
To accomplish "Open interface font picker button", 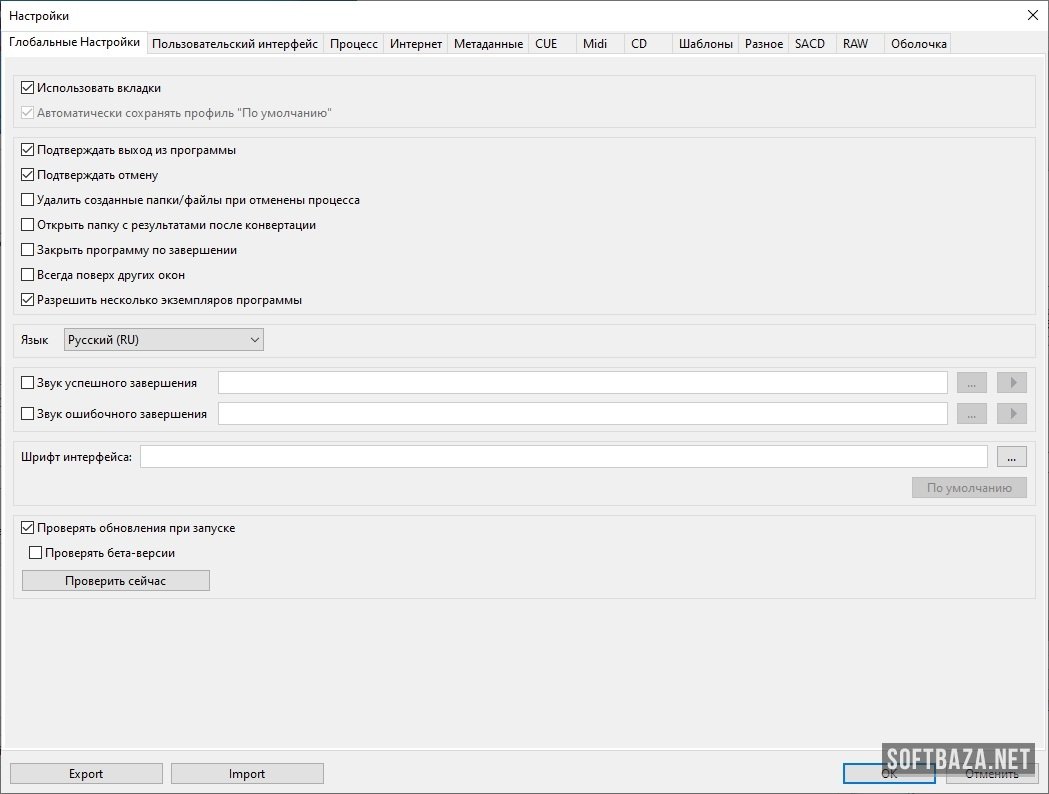I will click(x=1011, y=457).
